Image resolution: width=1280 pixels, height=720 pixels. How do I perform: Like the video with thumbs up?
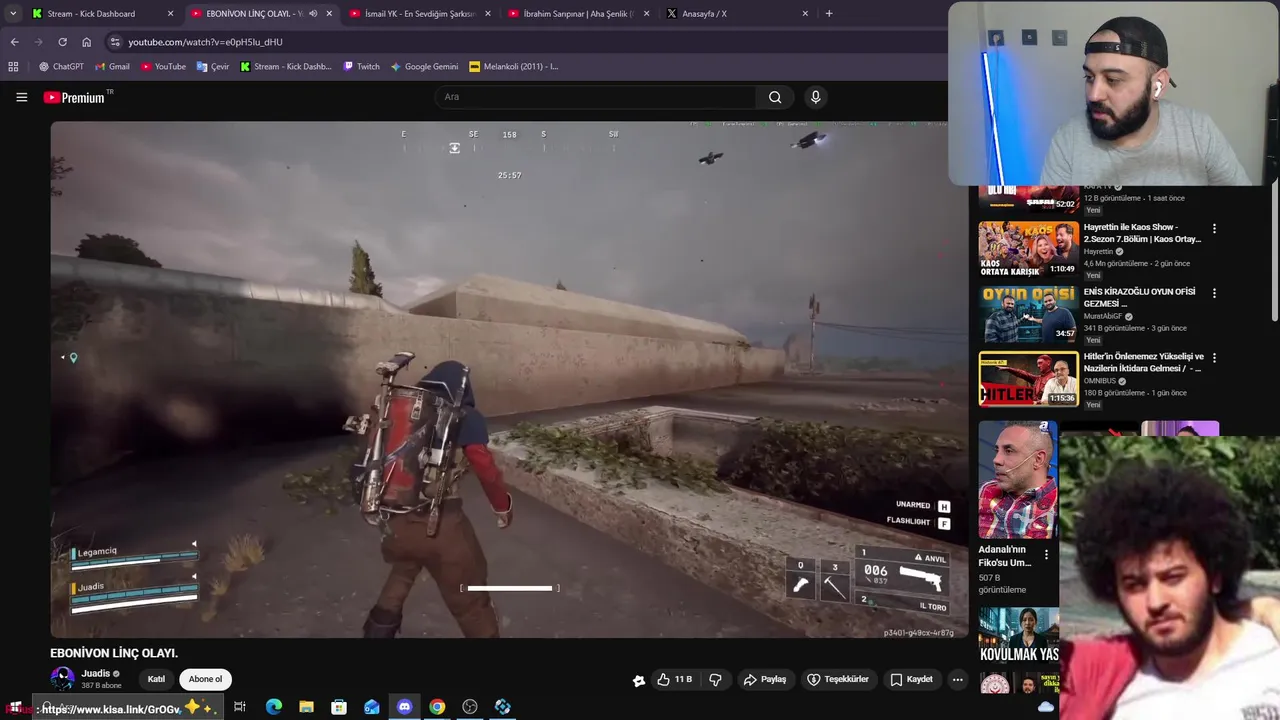674,679
